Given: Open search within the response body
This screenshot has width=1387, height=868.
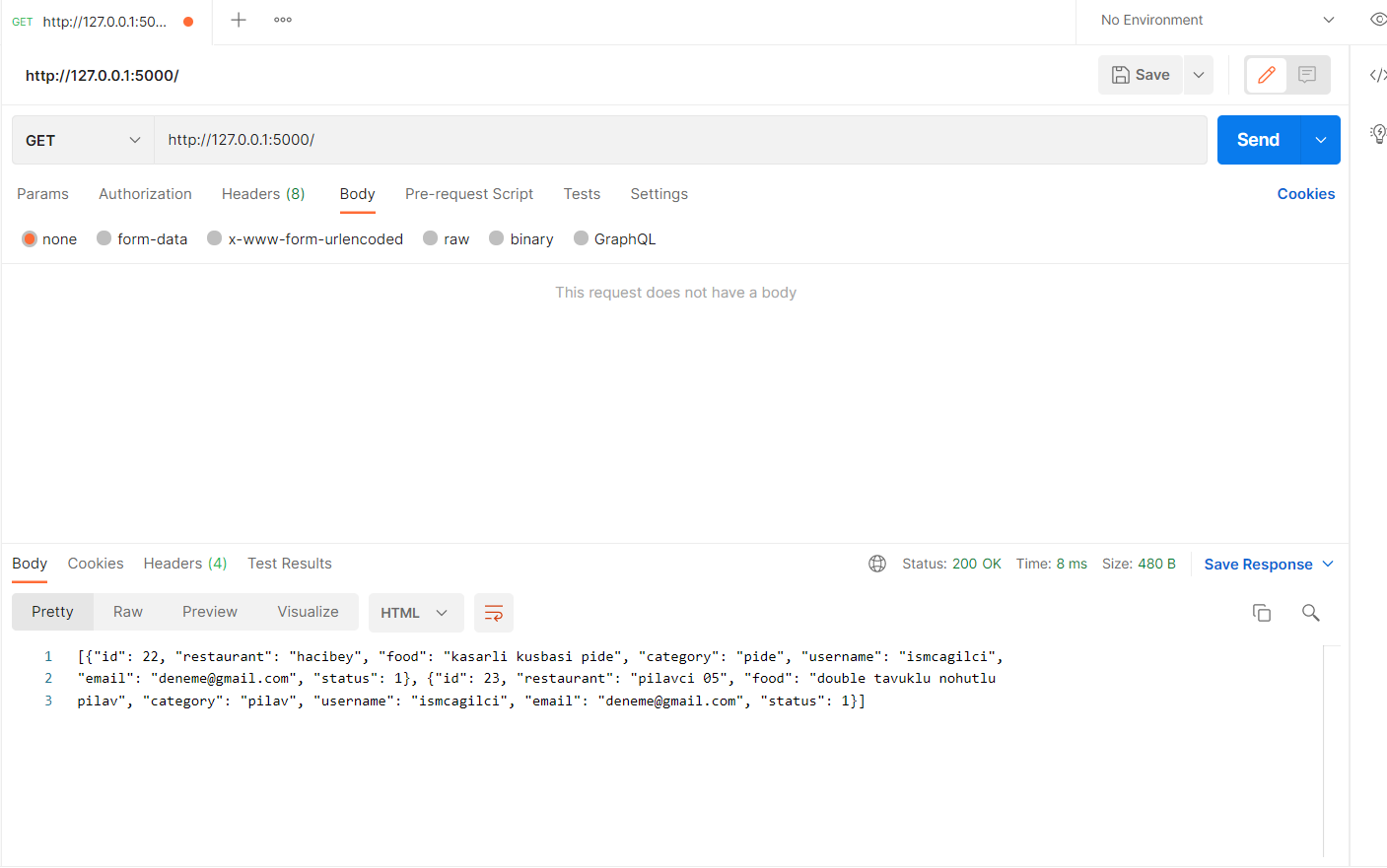Looking at the screenshot, I should [1310, 612].
